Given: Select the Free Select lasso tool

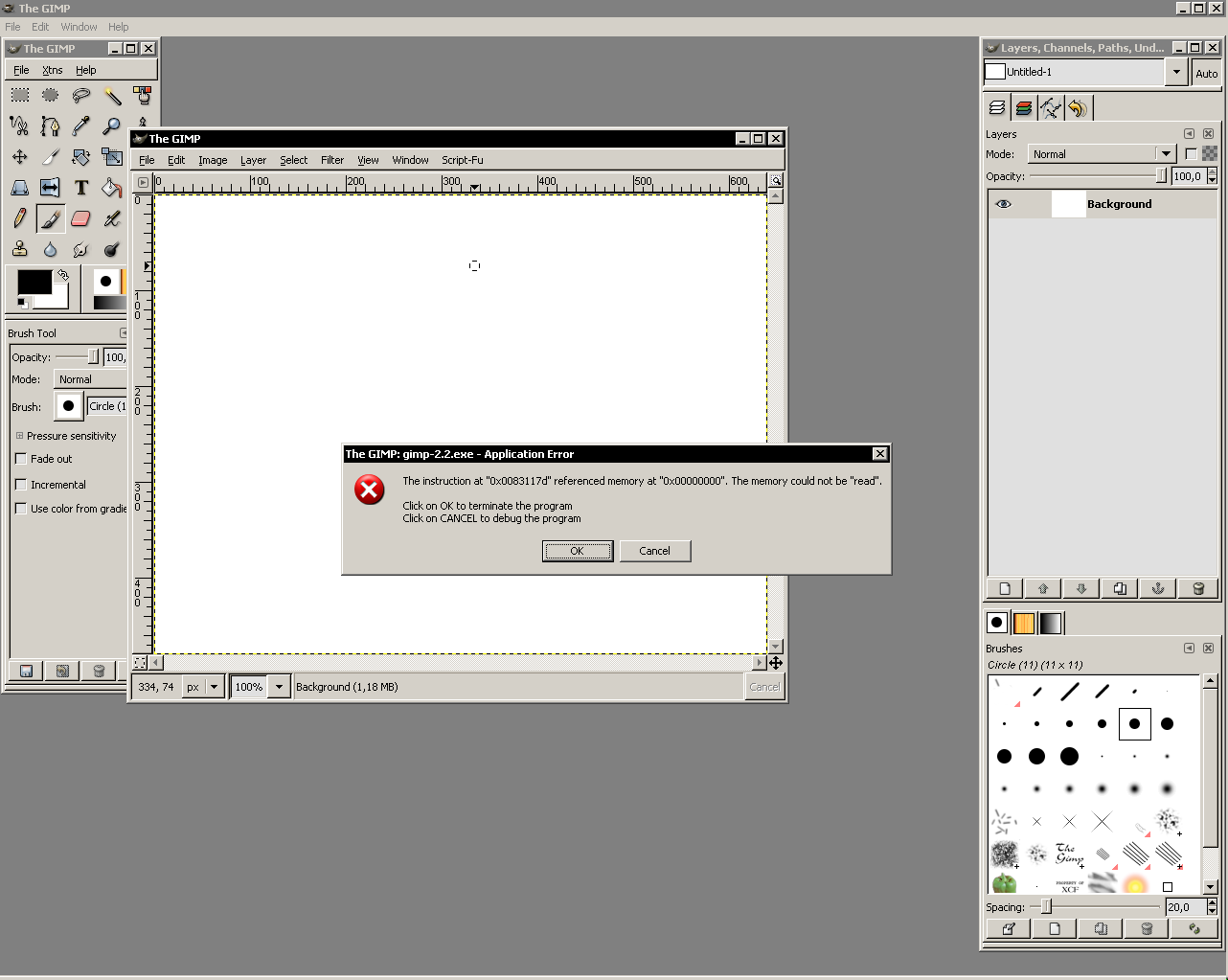Looking at the screenshot, I should pyautogui.click(x=81, y=95).
